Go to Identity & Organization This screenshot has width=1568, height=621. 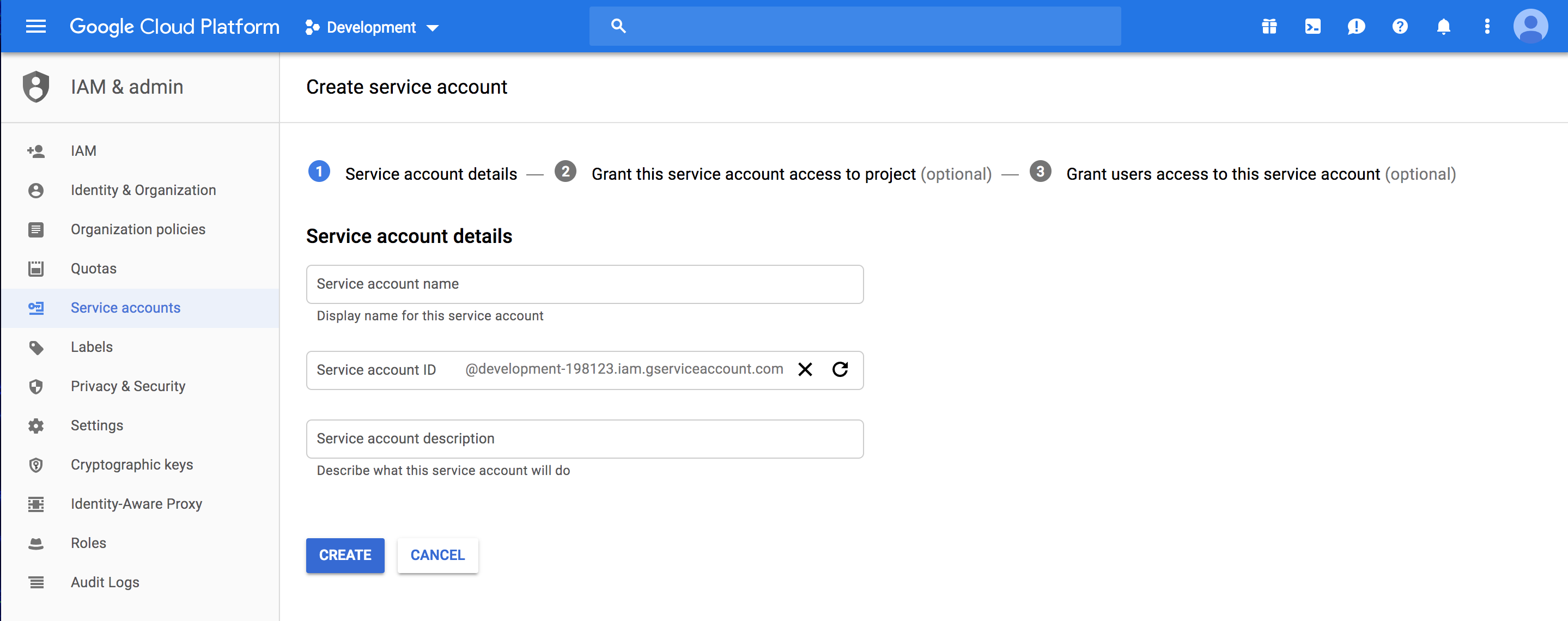tap(143, 190)
